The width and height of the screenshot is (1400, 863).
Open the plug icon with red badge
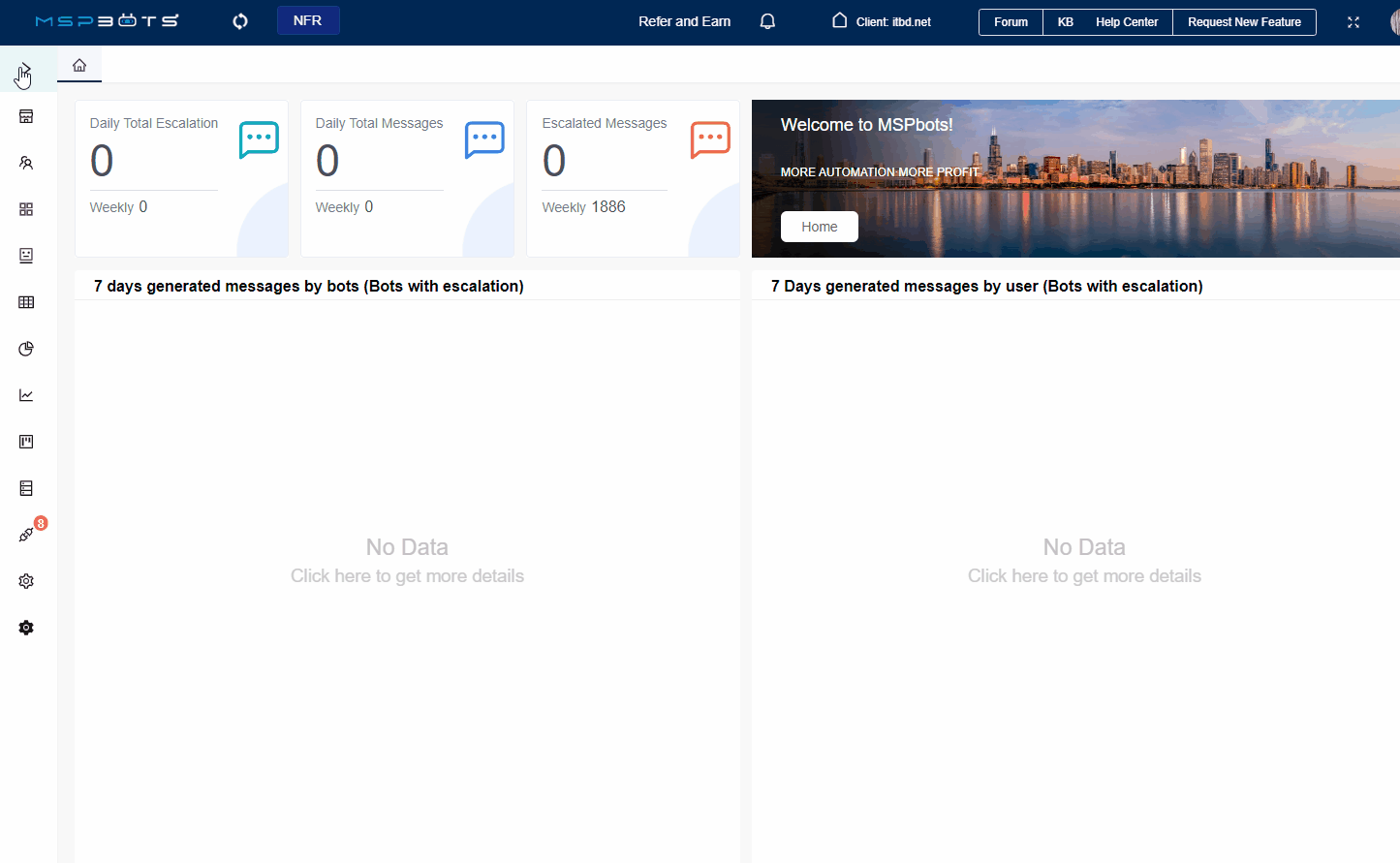click(x=26, y=535)
